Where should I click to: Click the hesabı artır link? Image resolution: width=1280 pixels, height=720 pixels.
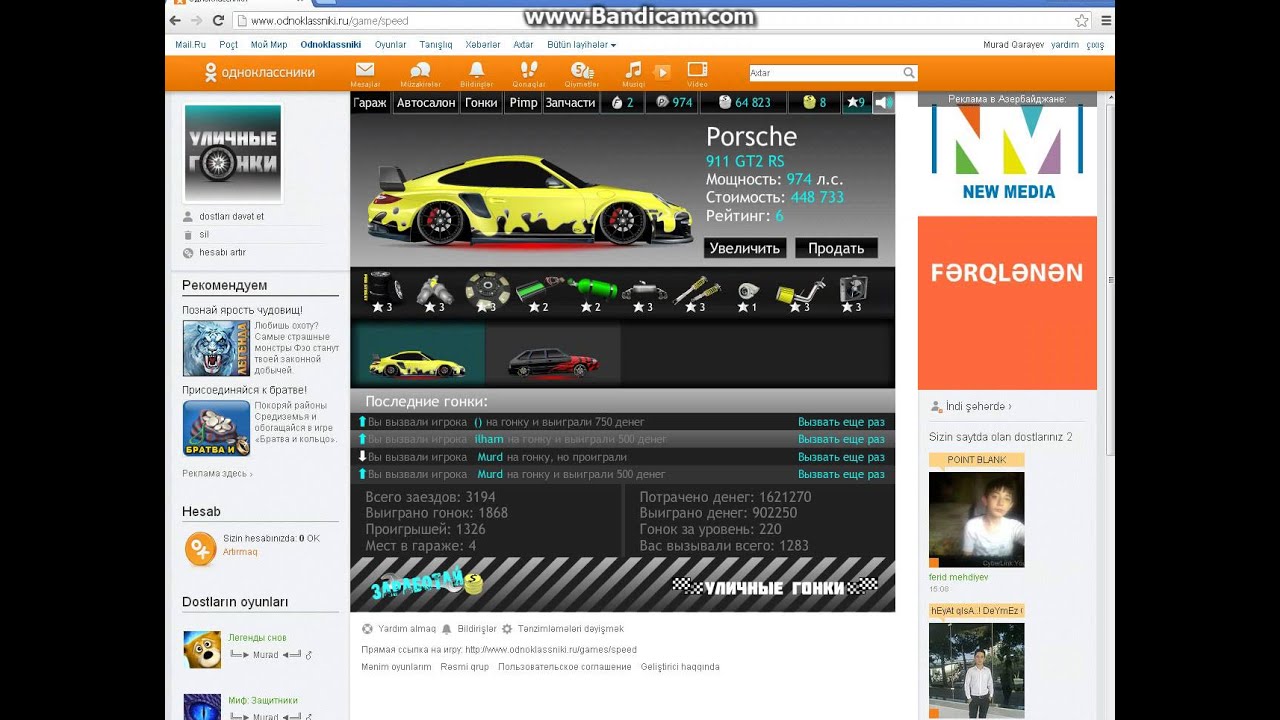point(222,252)
